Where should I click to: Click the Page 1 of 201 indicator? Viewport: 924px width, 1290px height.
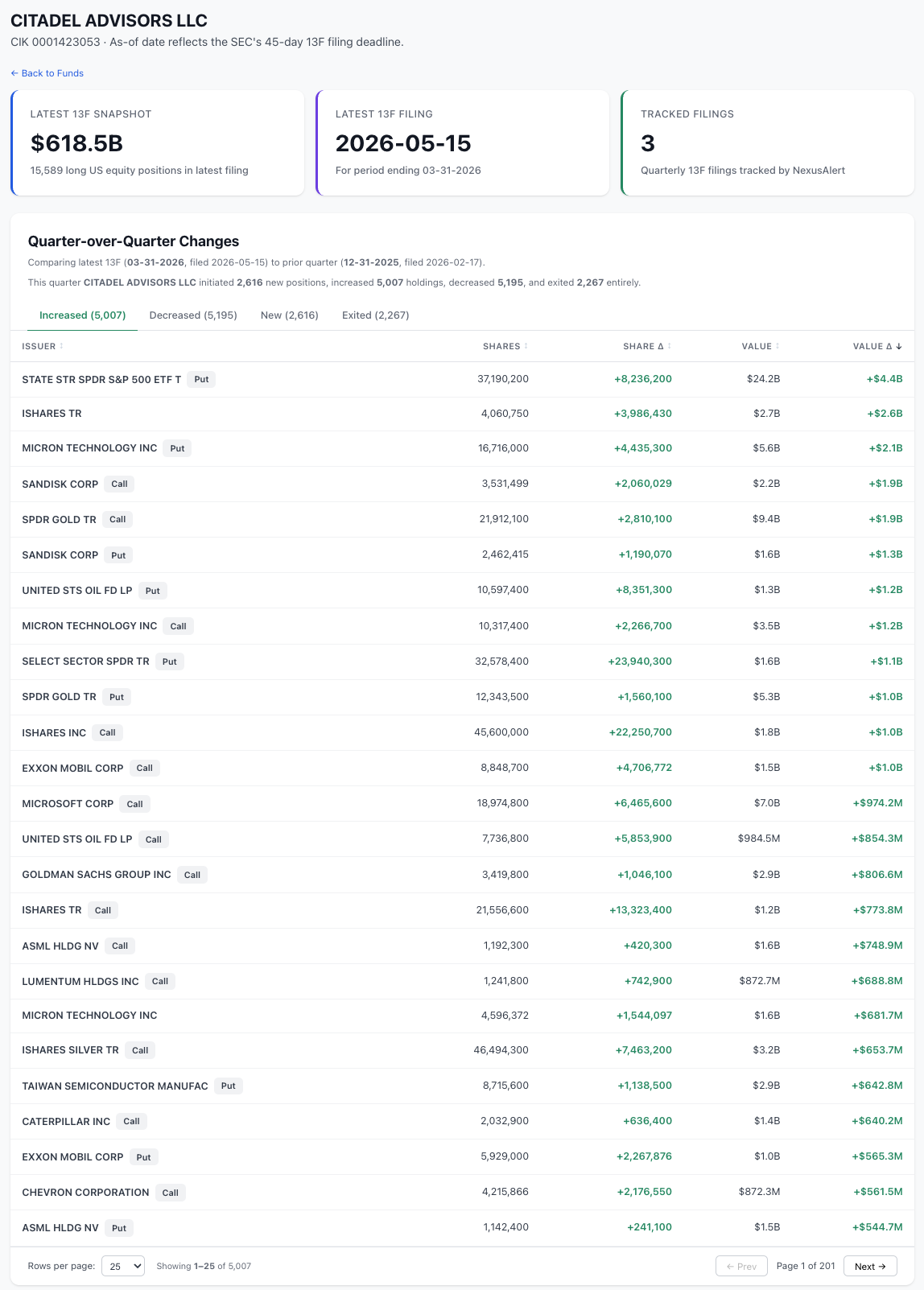click(x=806, y=1266)
